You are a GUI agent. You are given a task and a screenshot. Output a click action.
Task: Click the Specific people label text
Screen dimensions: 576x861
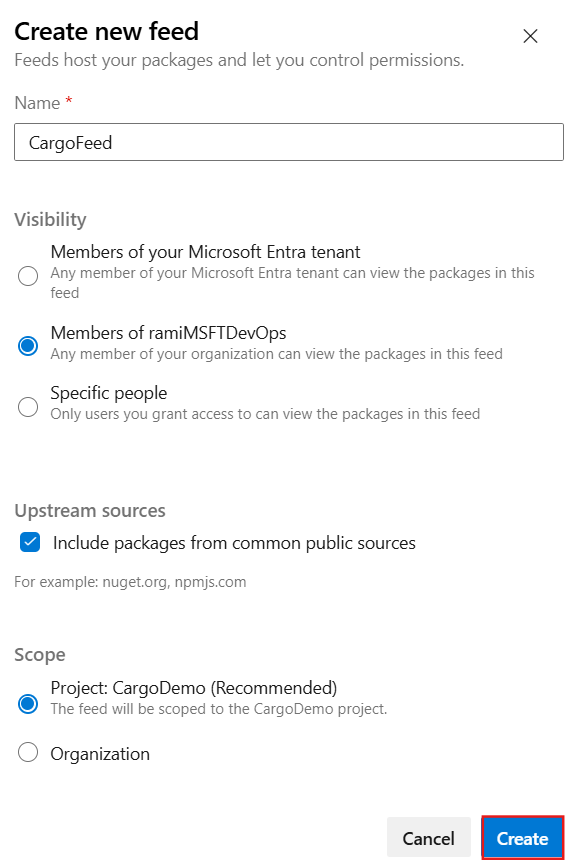pos(108,393)
